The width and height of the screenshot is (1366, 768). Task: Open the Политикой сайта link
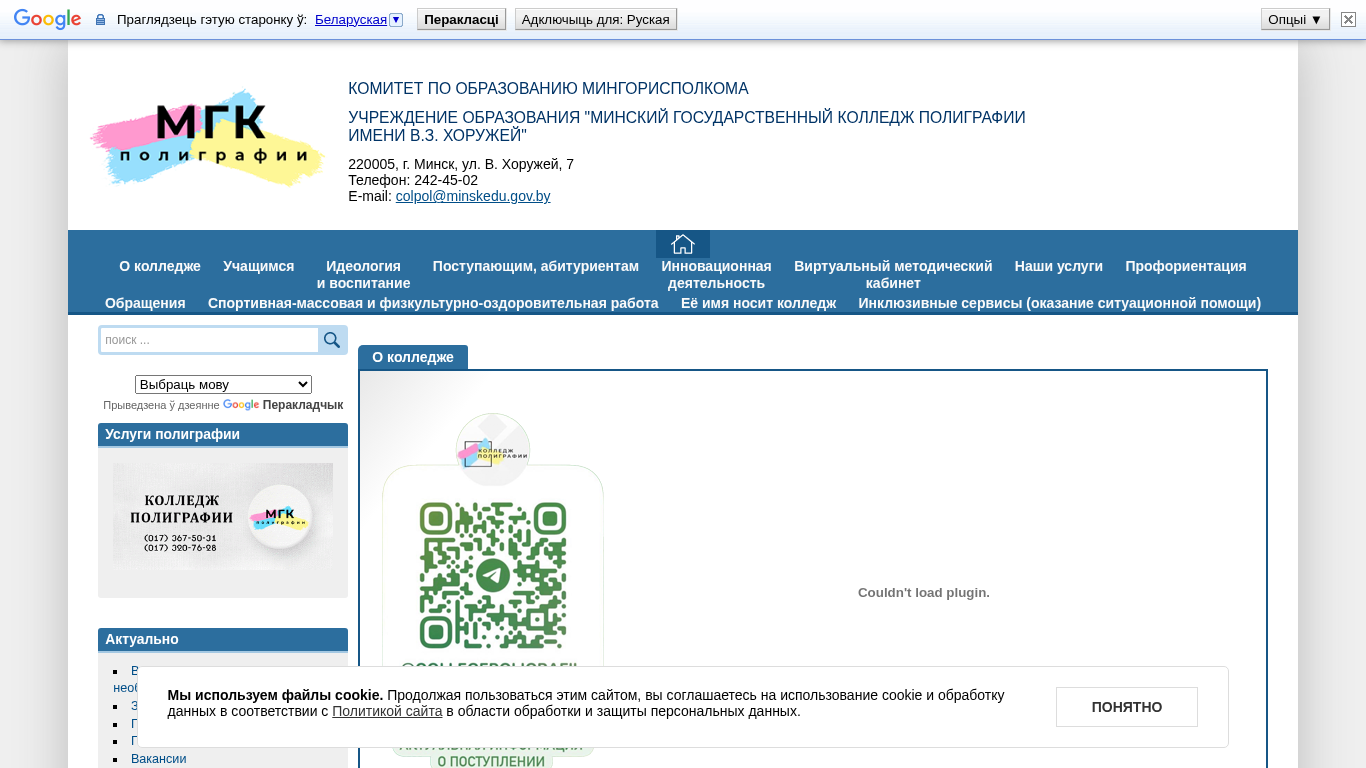(x=387, y=711)
